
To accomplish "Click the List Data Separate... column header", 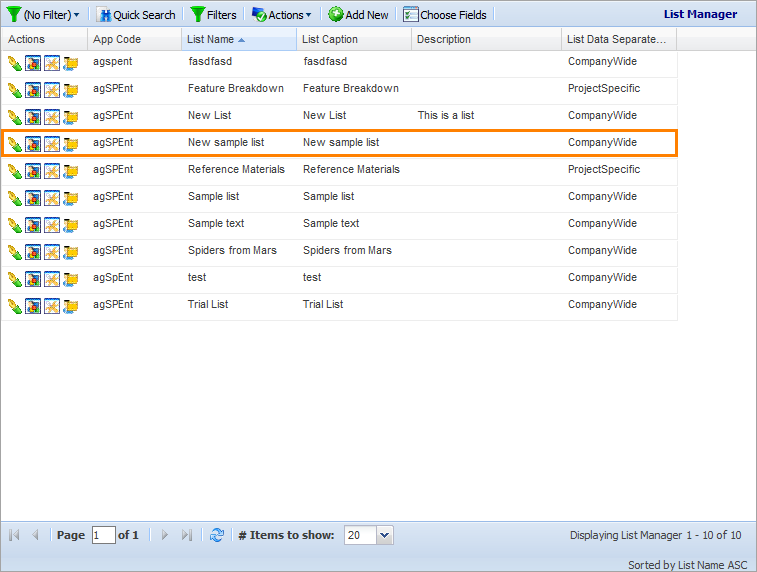I will 619,39.
